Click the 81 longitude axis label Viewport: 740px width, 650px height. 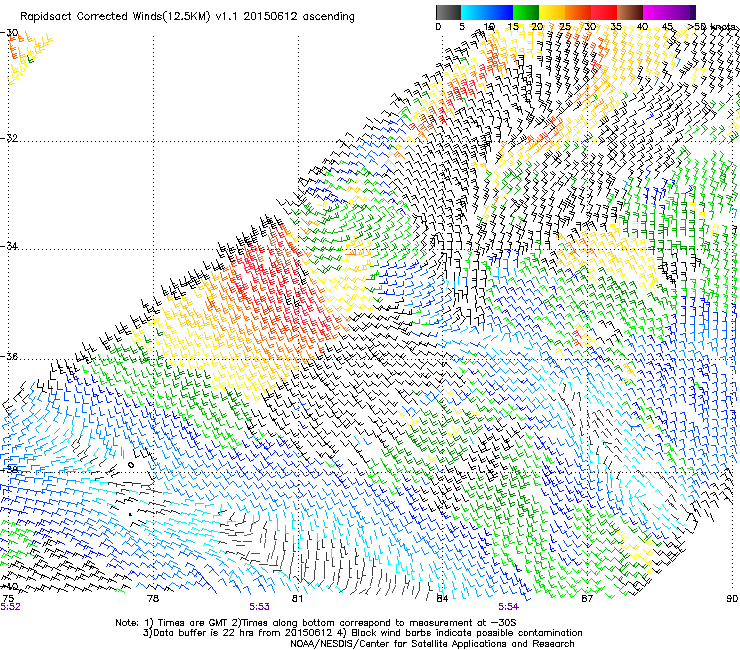pos(297,599)
